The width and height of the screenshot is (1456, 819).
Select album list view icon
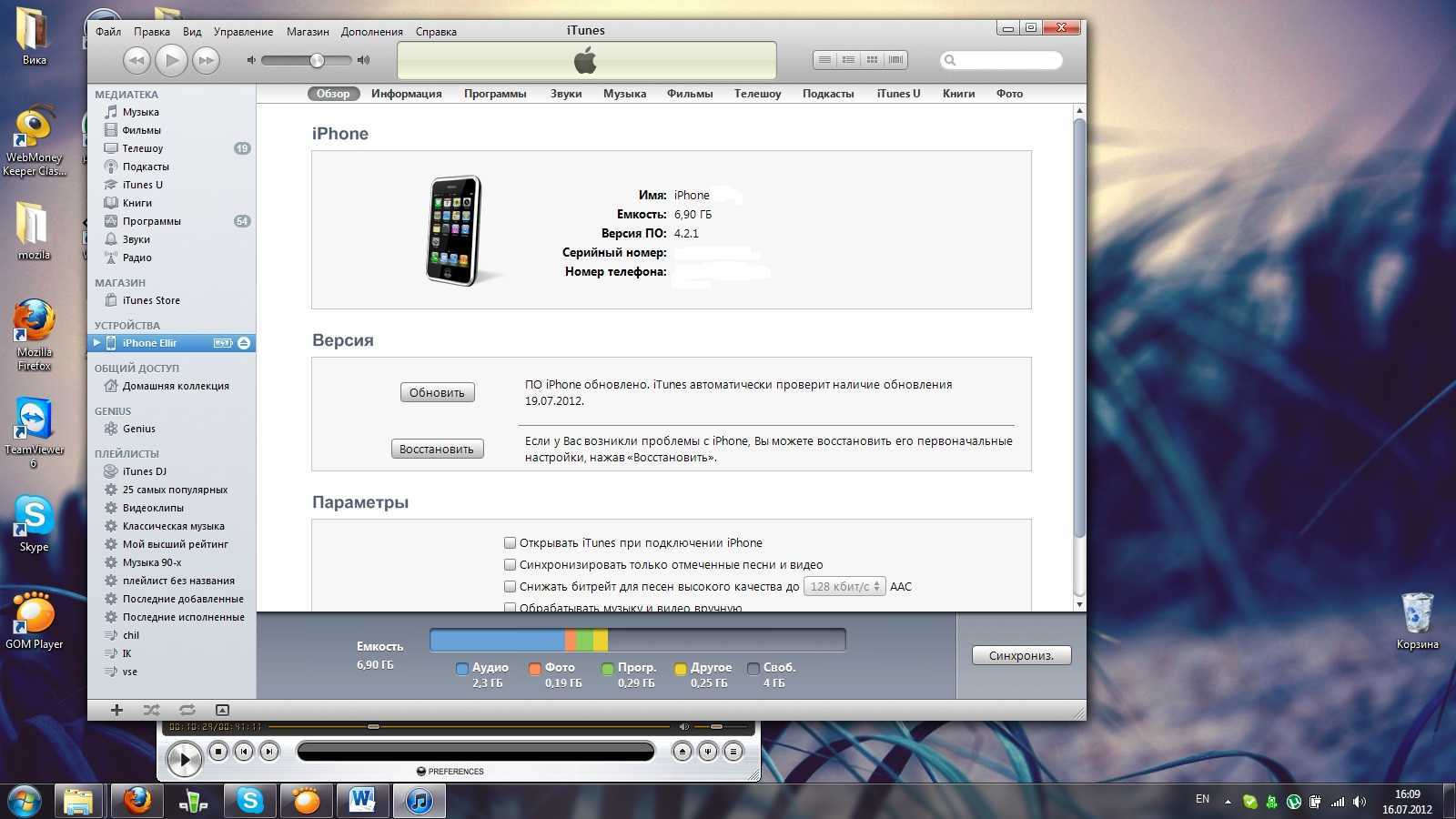(848, 60)
